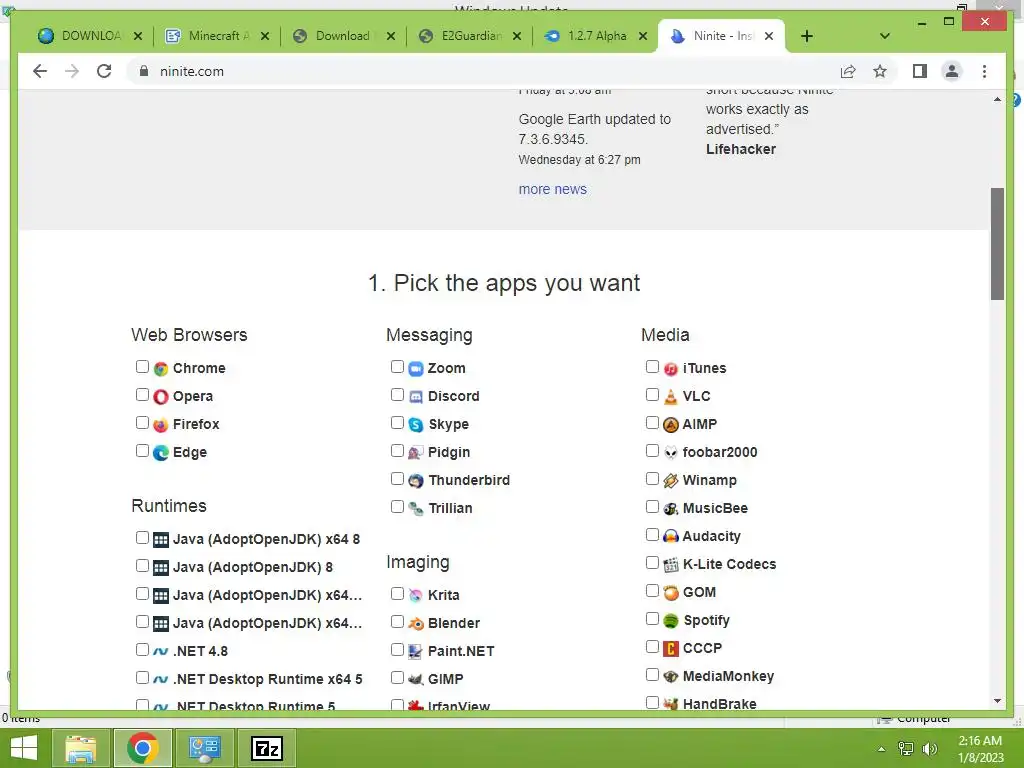Viewport: 1024px width, 768px height.
Task: Open the Chrome three-dot menu
Action: point(984,71)
